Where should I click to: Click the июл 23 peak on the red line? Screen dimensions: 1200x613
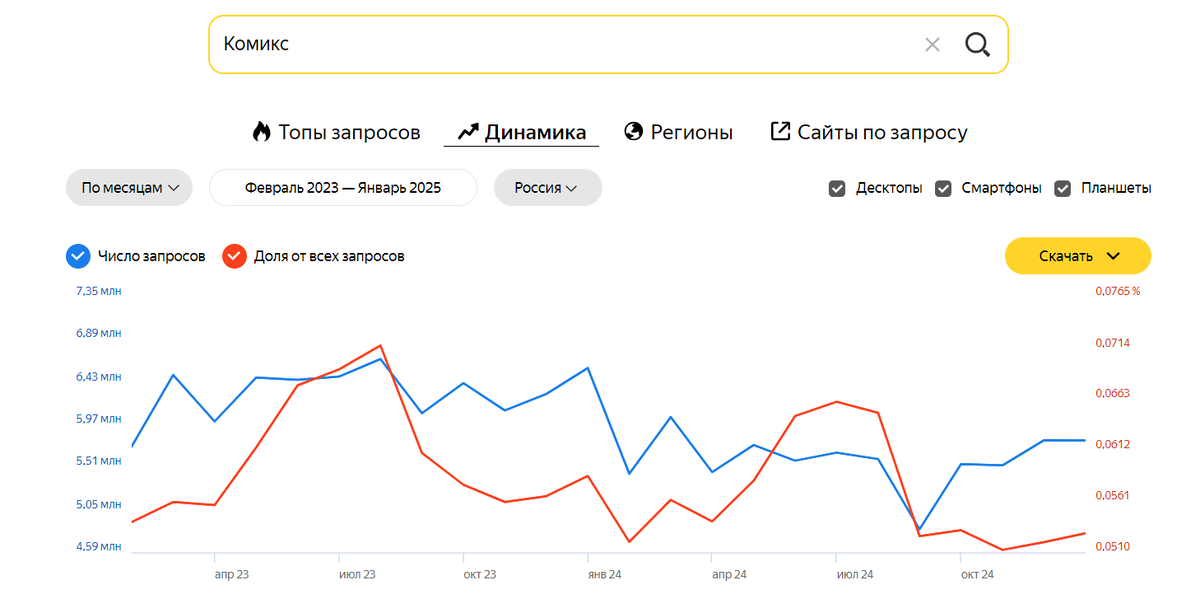point(381,346)
